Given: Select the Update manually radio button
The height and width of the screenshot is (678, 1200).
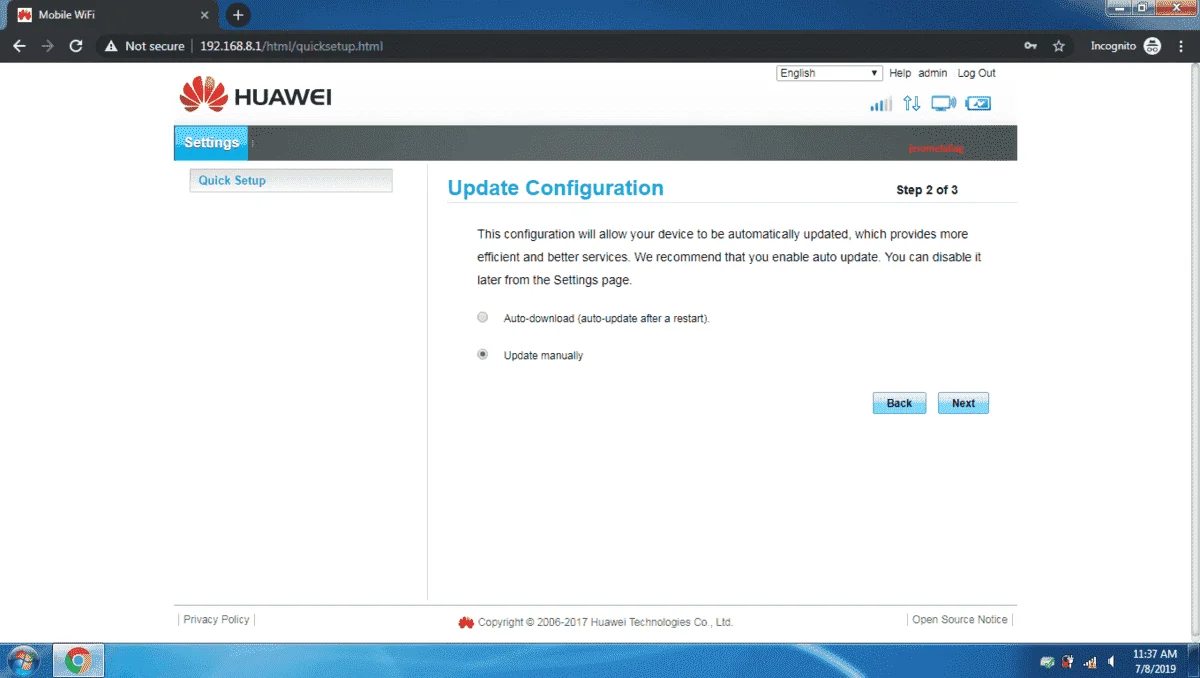Looking at the screenshot, I should tap(483, 354).
